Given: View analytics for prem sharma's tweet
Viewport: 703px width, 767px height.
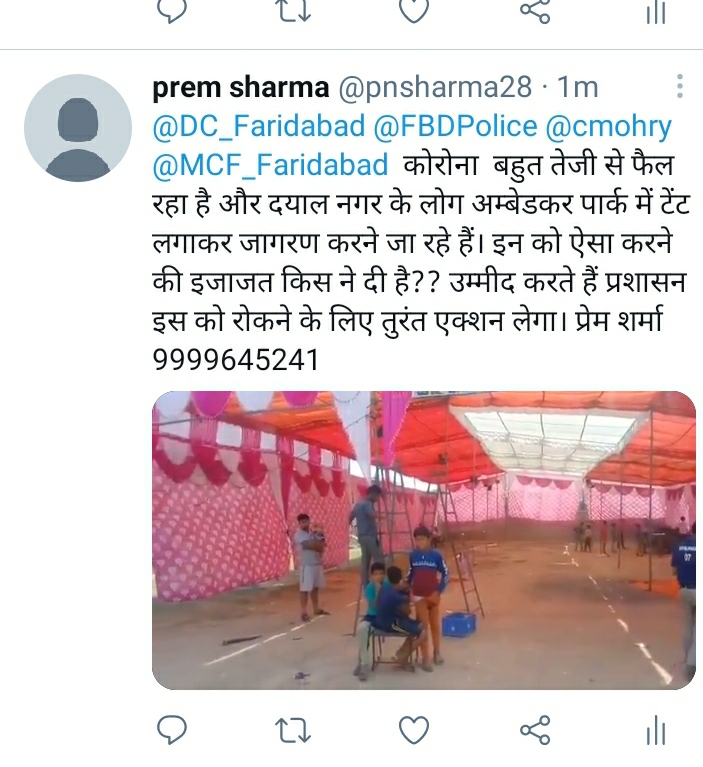Looking at the screenshot, I should click(656, 730).
